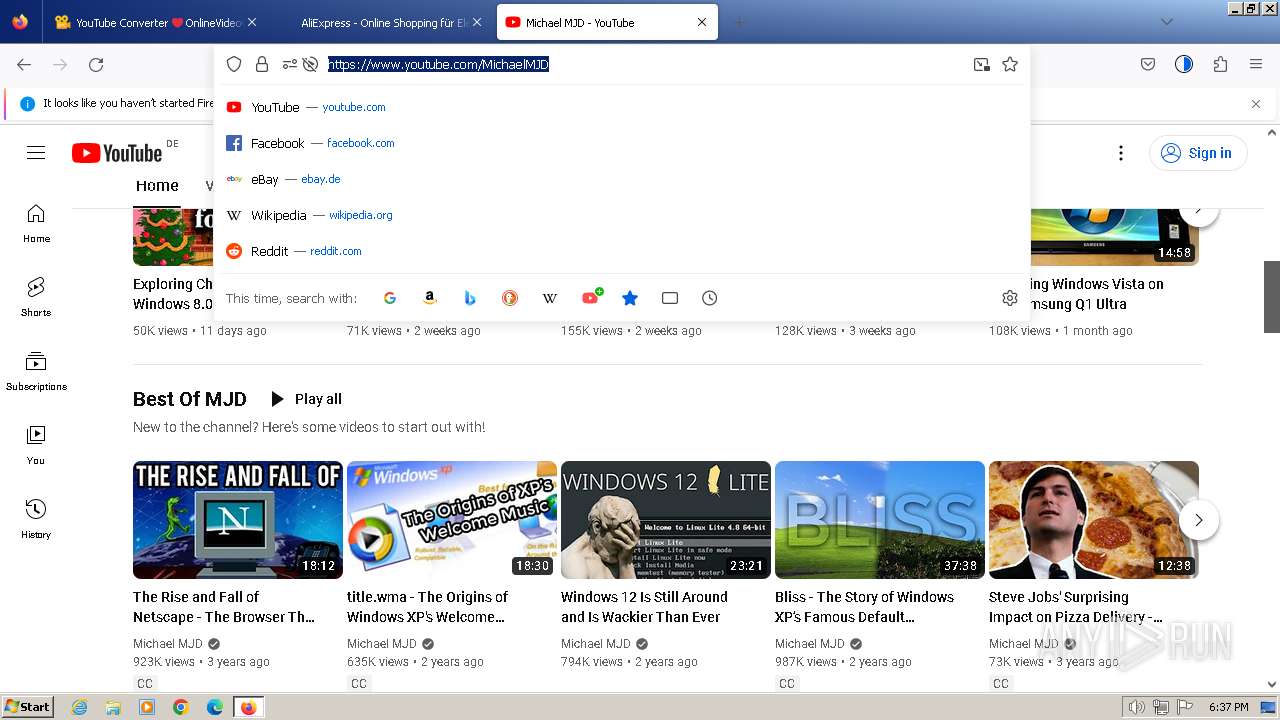Click the browser Back arrow
This screenshot has height=720, width=1280.
(24, 64)
